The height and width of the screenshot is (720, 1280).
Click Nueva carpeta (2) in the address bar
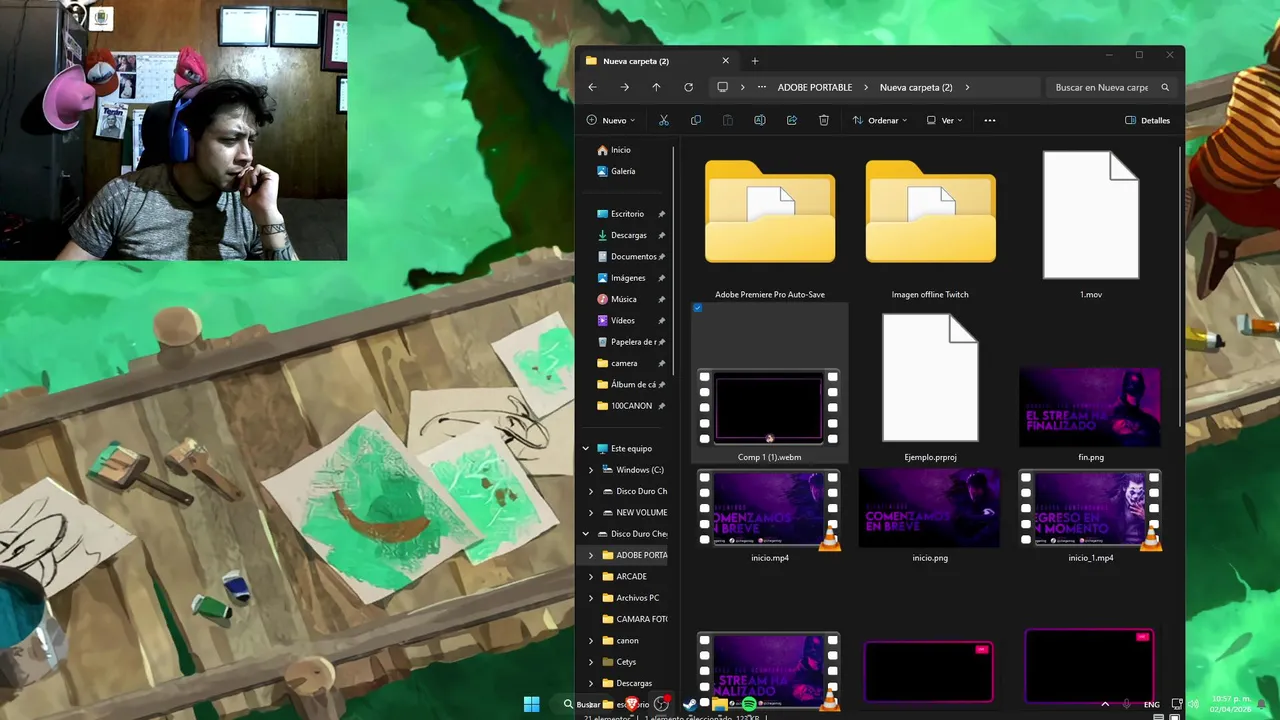pos(916,87)
